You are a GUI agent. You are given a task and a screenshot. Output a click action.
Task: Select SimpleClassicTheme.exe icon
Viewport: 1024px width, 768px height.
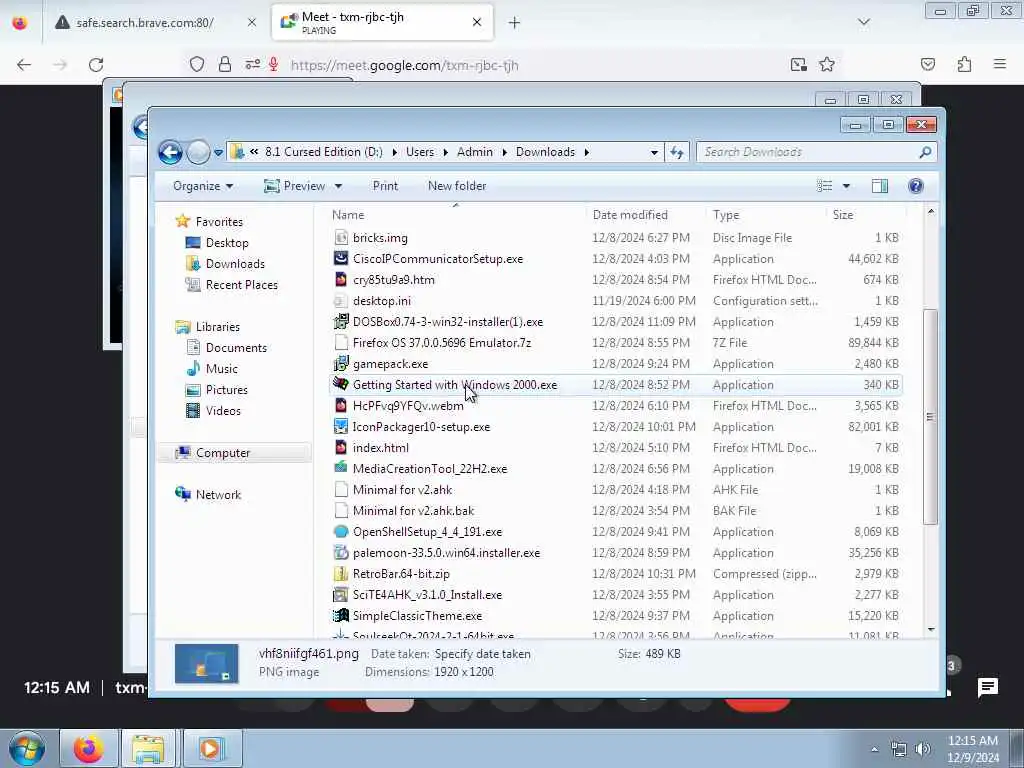point(340,615)
